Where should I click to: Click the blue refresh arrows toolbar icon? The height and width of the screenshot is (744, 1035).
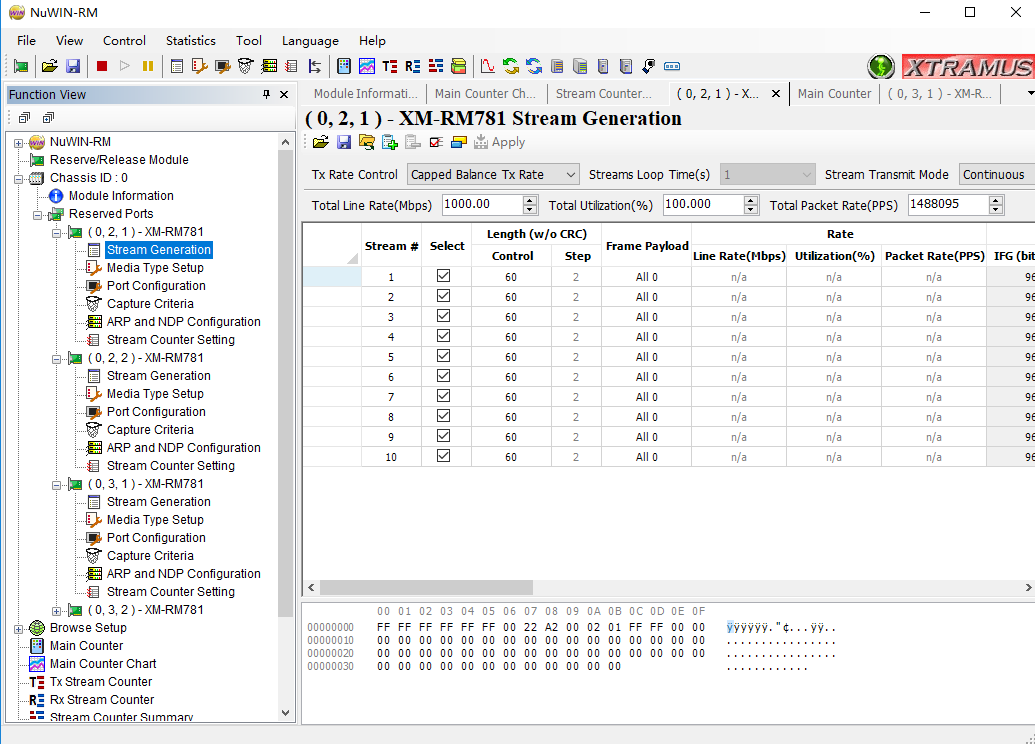pyautogui.click(x=534, y=66)
